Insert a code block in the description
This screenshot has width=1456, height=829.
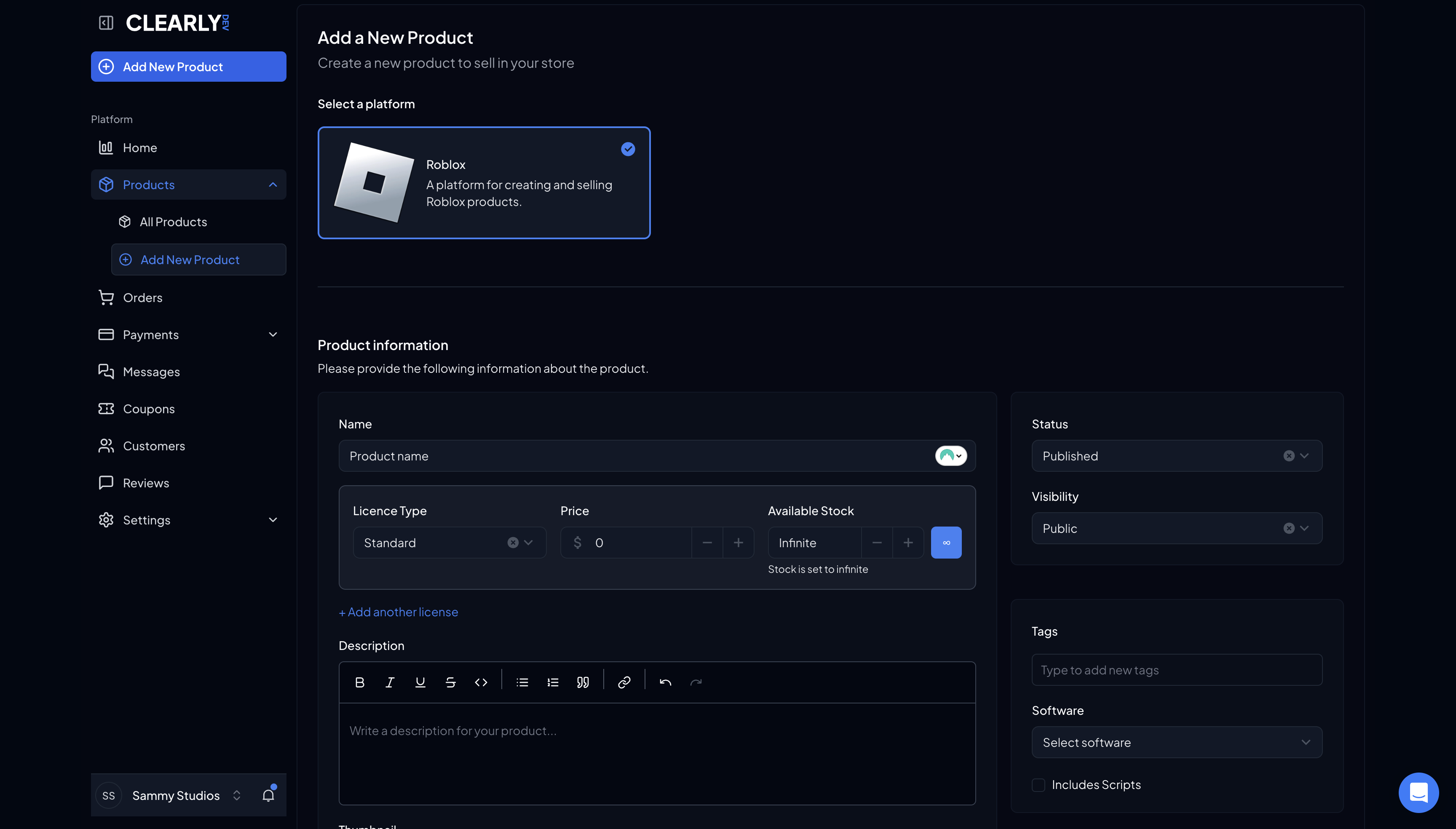pos(481,682)
